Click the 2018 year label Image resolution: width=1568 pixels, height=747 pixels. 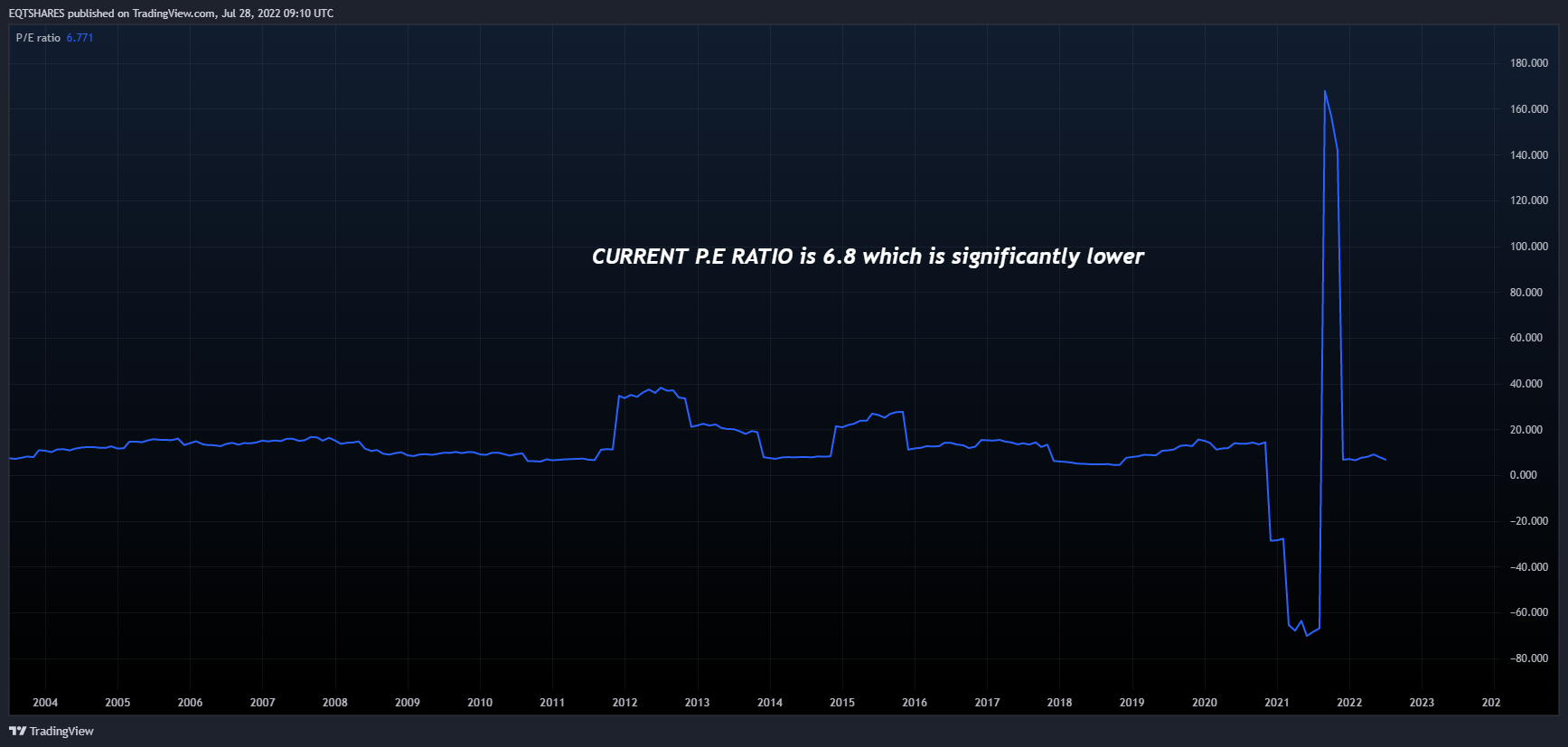pyautogui.click(x=1059, y=703)
